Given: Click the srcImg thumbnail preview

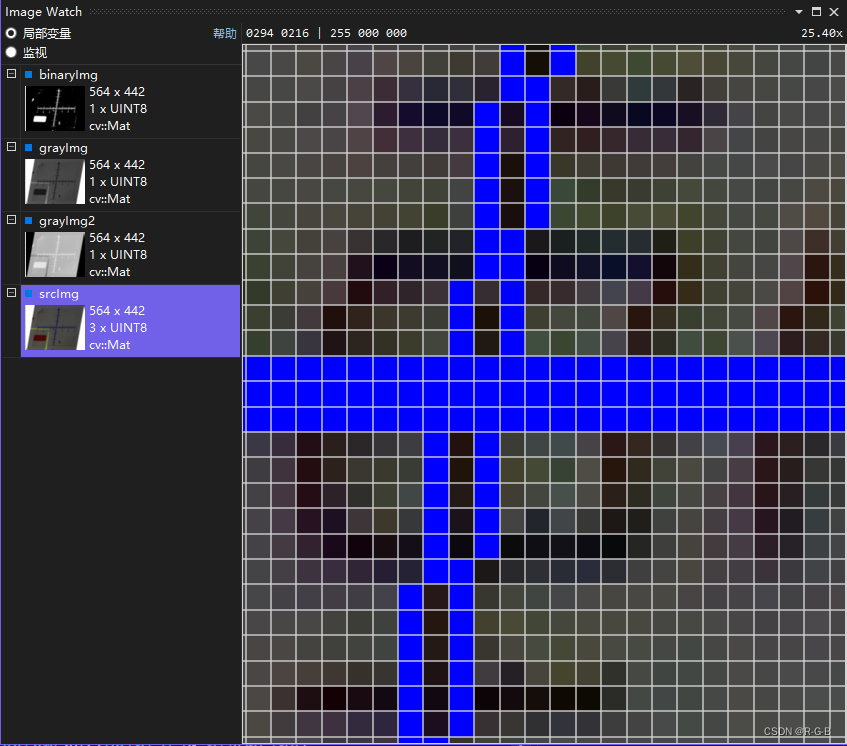Looking at the screenshot, I should point(55,327).
